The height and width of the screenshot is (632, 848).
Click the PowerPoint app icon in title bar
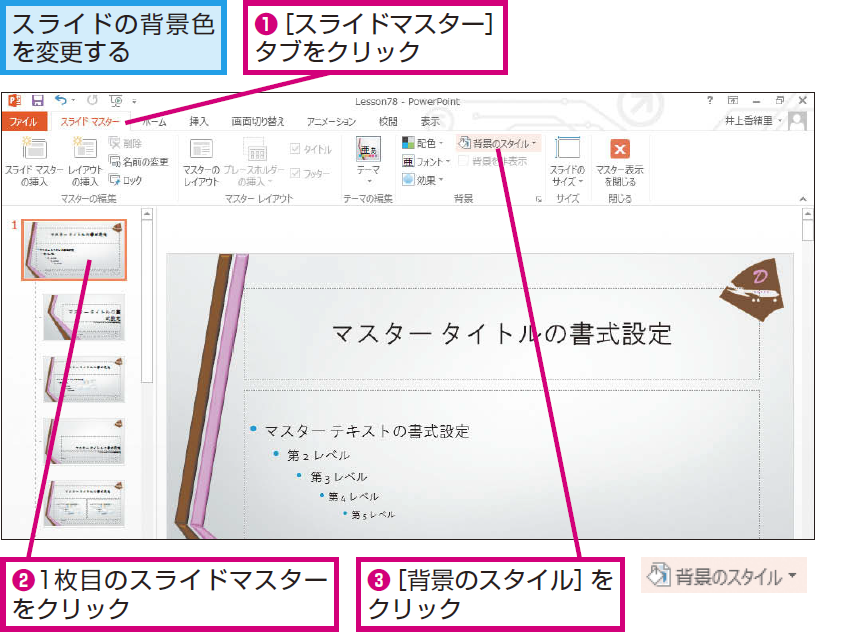point(15,101)
